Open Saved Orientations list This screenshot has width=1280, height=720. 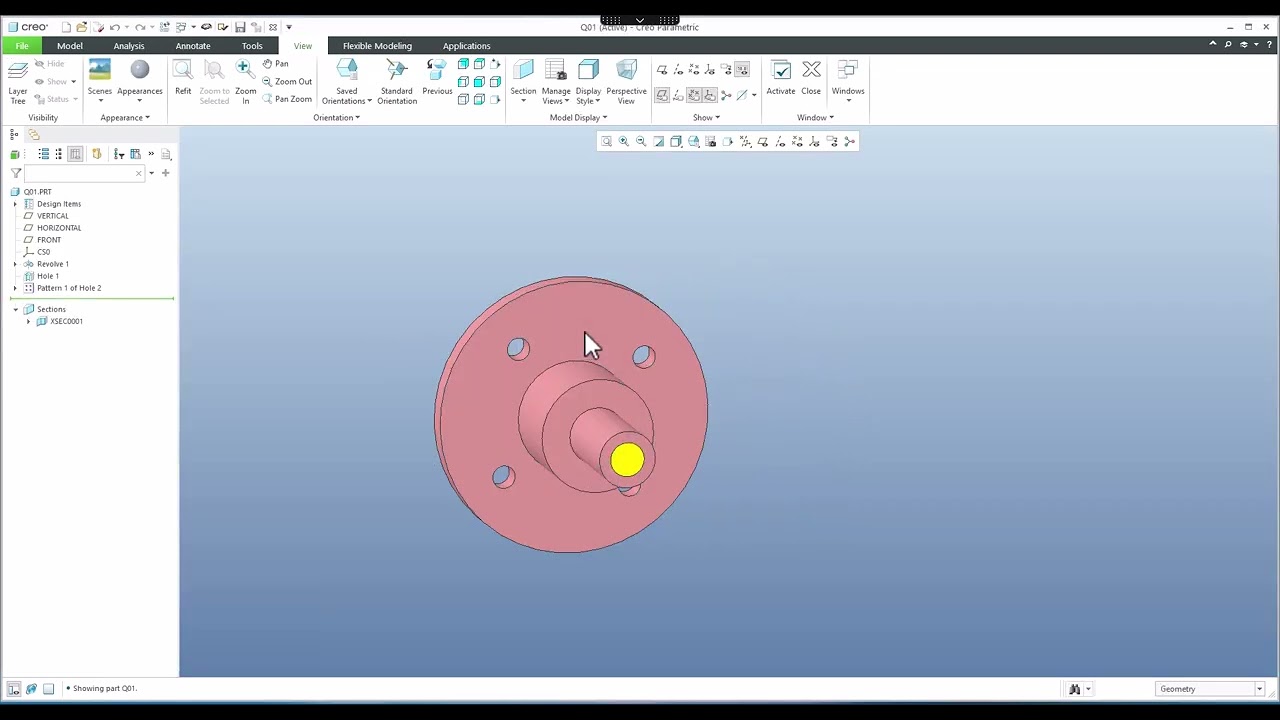click(347, 82)
